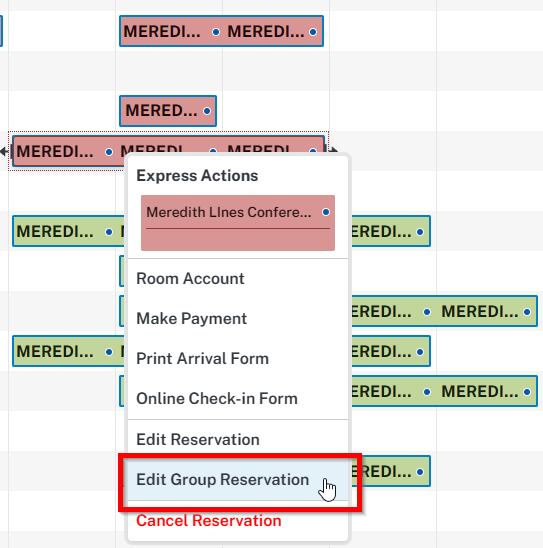543x548 pixels.
Task: Click first blue dot in top red reservation bar
Action: pos(216,32)
